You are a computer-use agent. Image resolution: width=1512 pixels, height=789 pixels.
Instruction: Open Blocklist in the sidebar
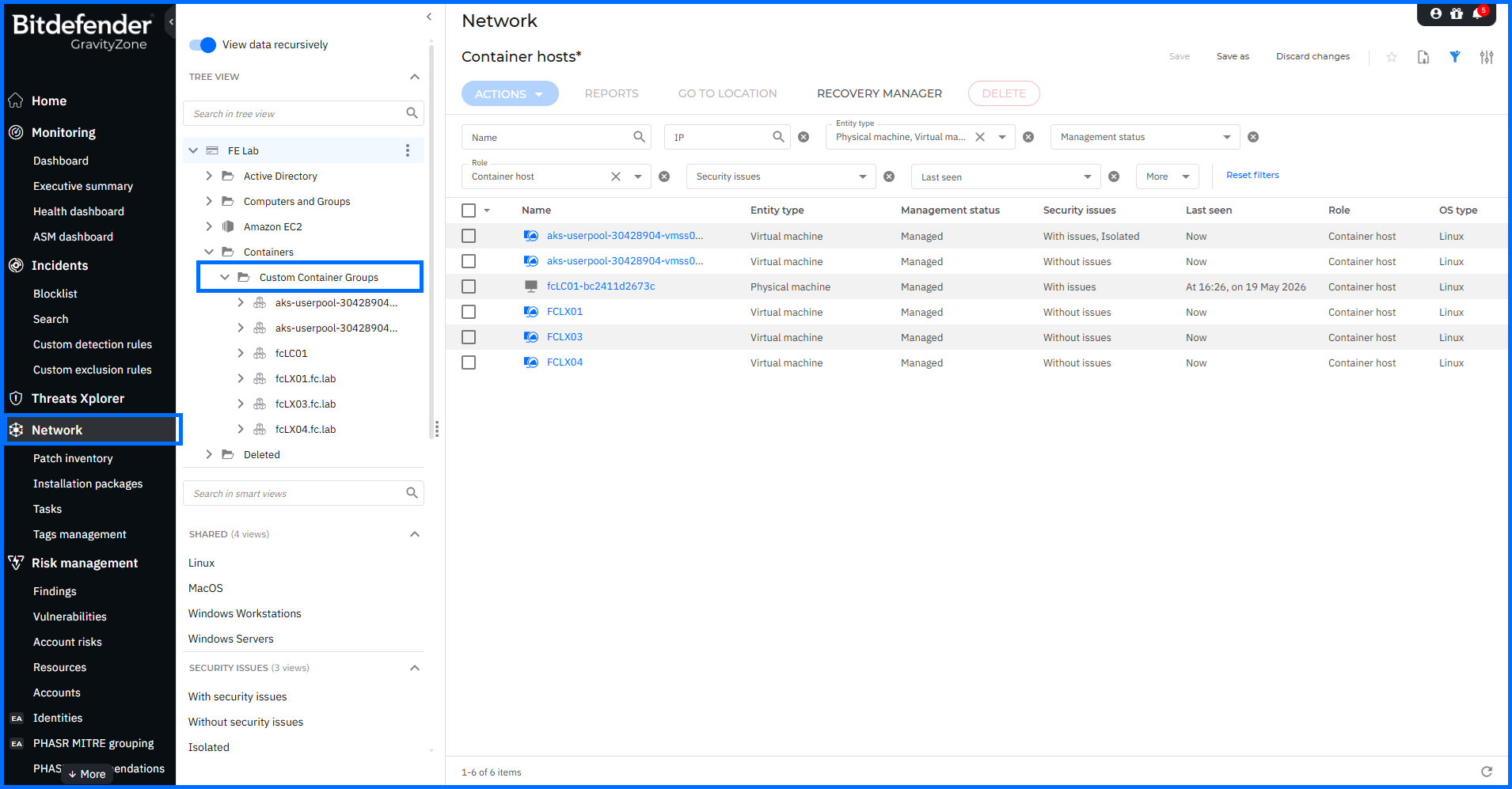click(55, 294)
